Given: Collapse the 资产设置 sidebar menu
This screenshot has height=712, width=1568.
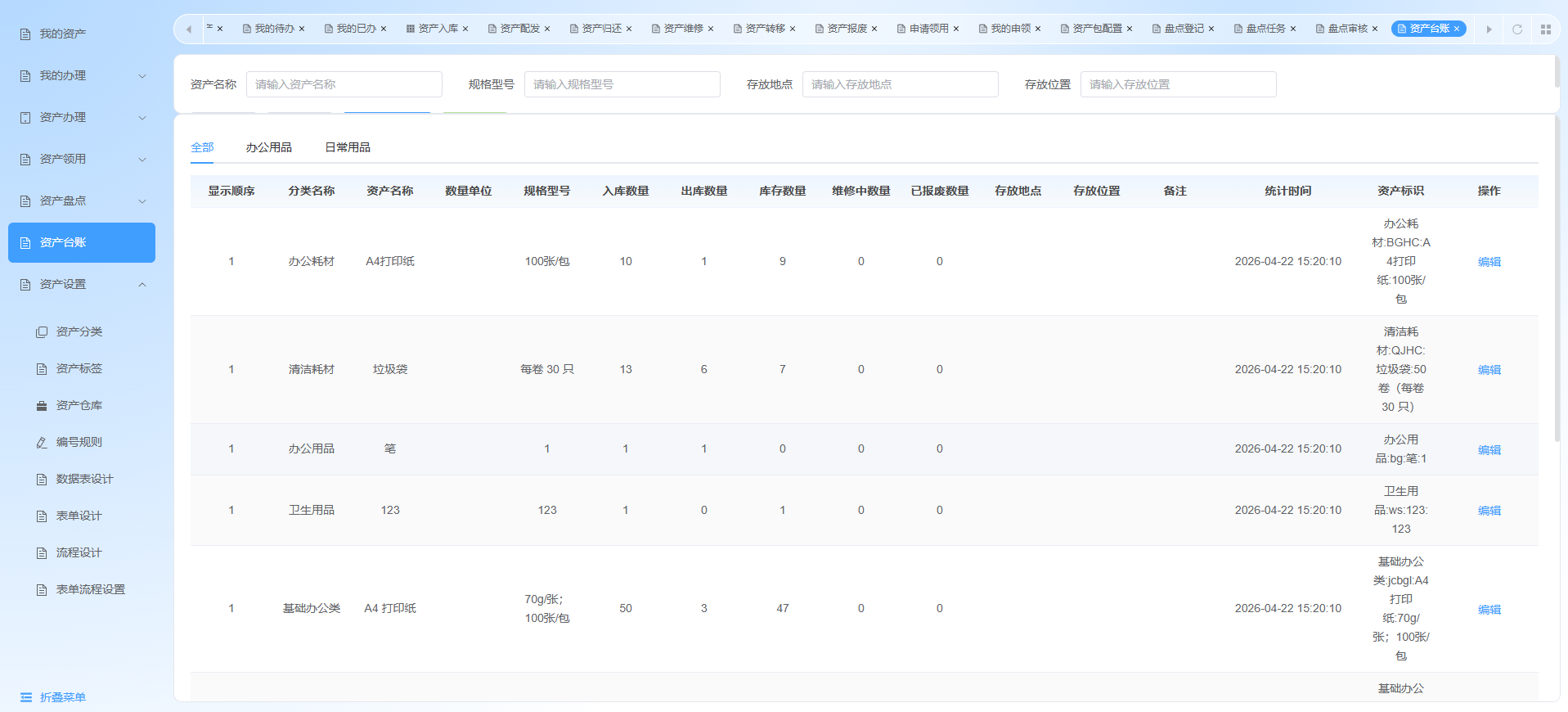Looking at the screenshot, I should point(82,285).
